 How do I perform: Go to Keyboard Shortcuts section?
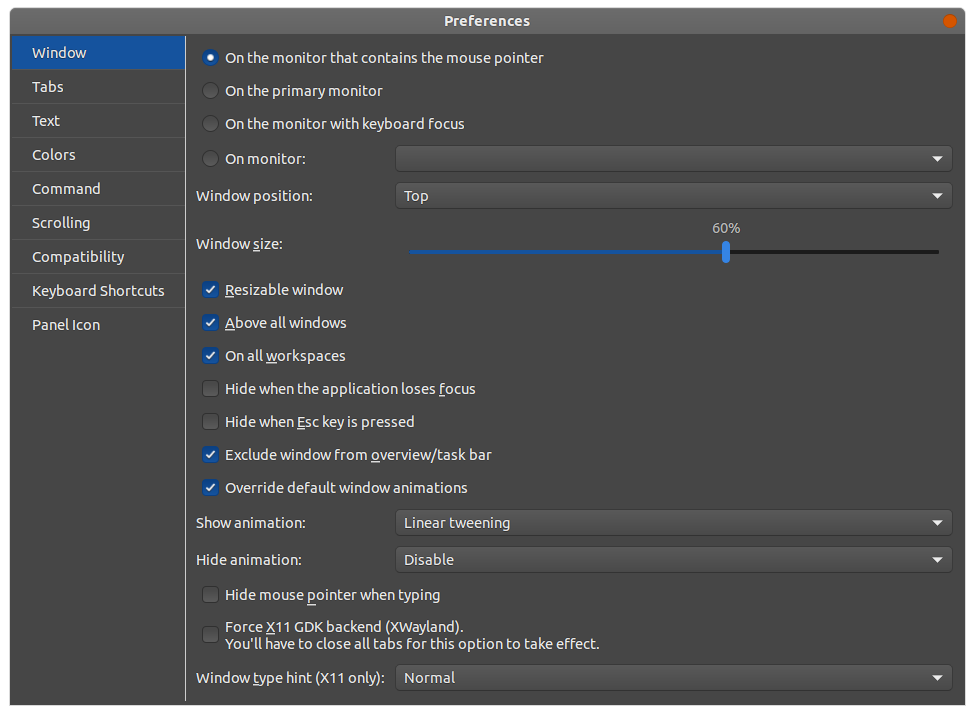coord(98,291)
